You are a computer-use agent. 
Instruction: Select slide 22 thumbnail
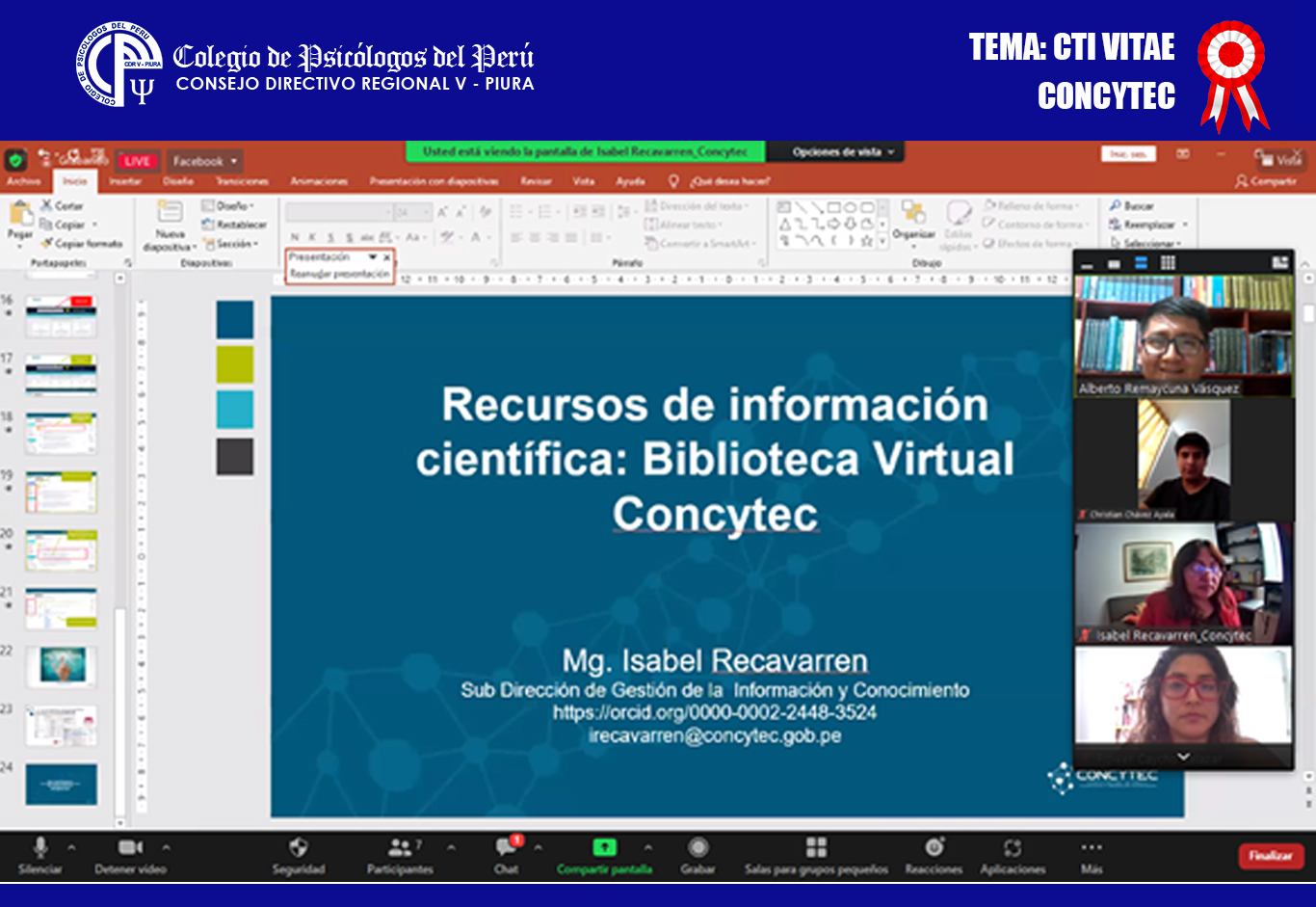tap(62, 665)
